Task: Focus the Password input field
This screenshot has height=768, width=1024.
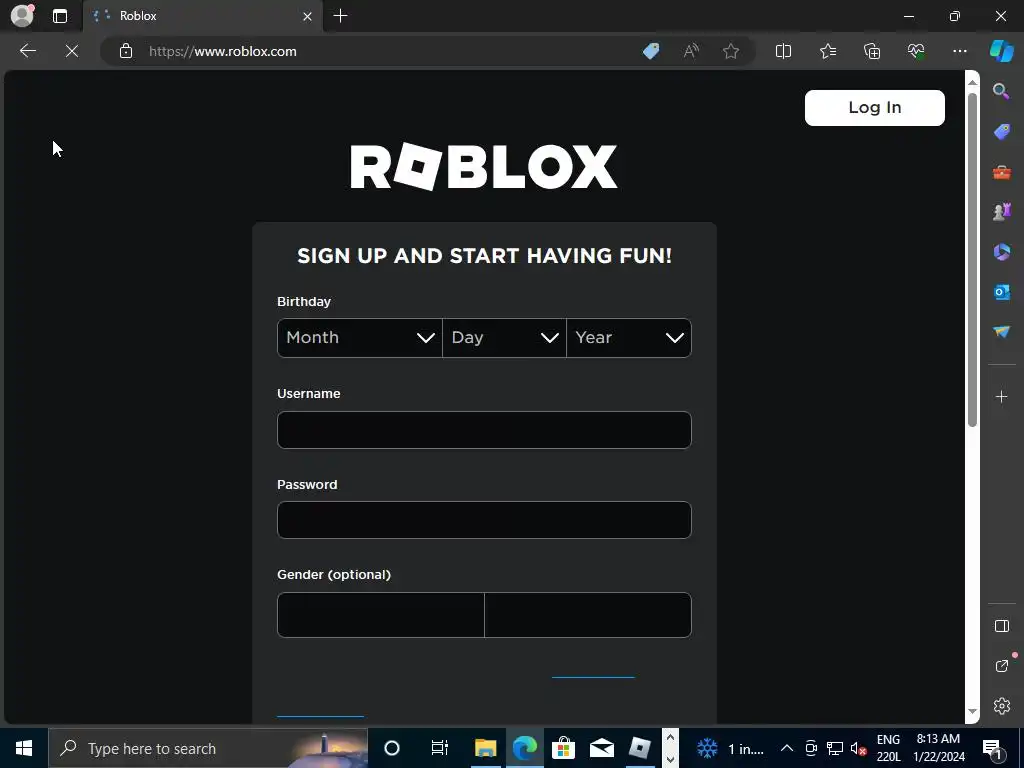Action: tap(484, 520)
